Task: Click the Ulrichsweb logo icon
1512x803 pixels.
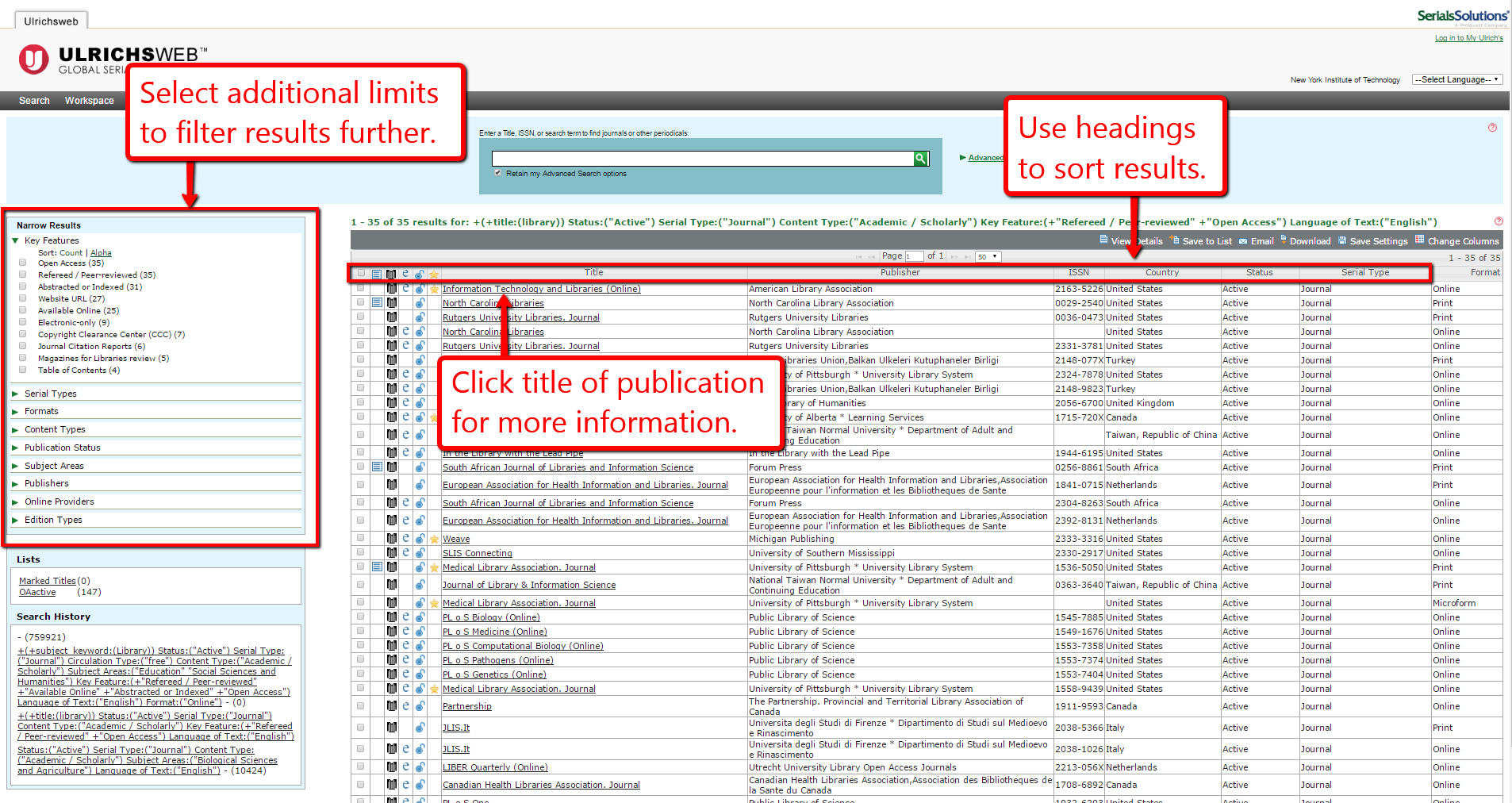Action: (x=33, y=60)
